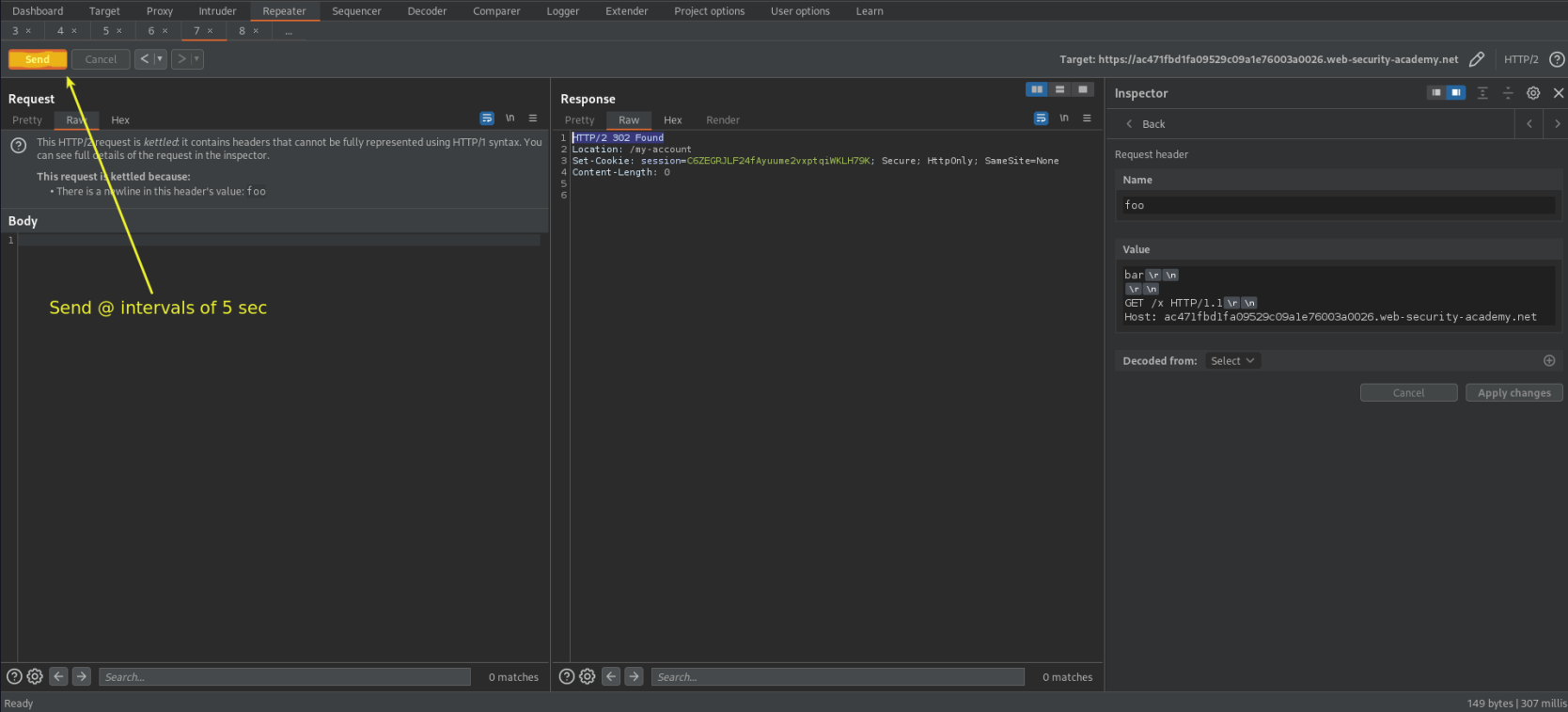The image size is (1568, 712).
Task: Open the forward-history dropdown arrow
Action: tap(197, 59)
